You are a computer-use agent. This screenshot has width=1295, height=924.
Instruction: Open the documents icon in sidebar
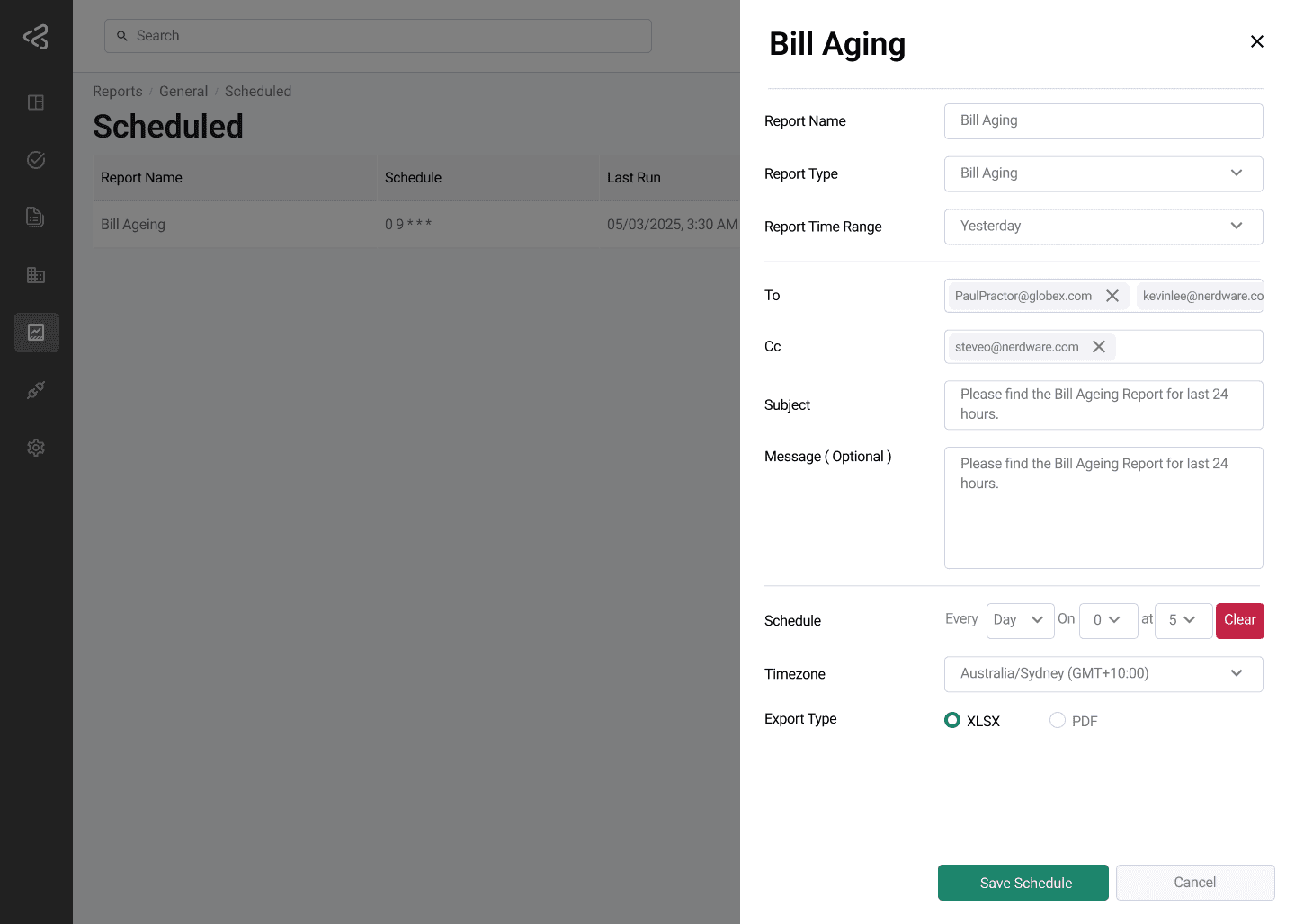click(x=36, y=218)
